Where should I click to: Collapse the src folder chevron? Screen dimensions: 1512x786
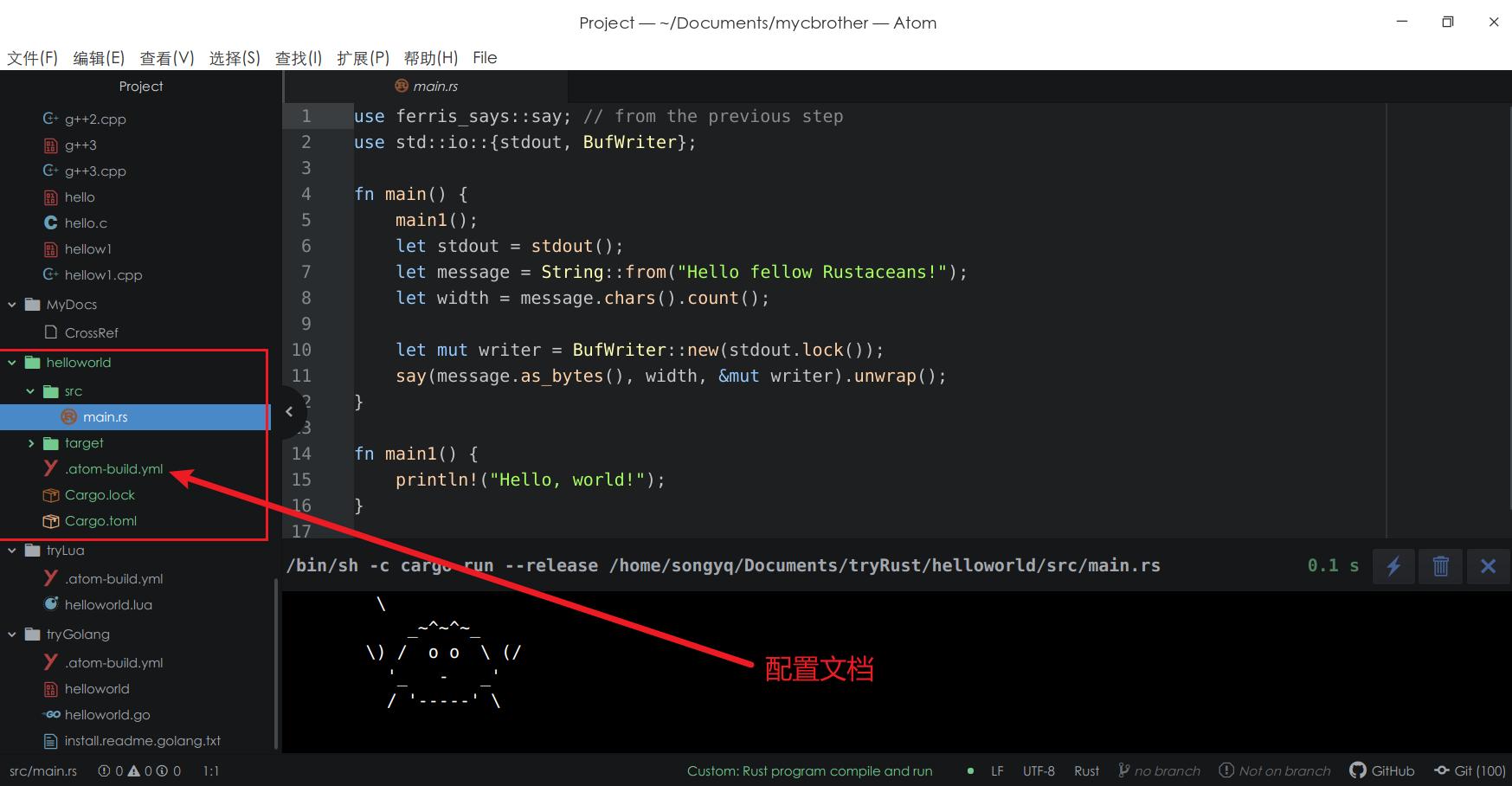coord(30,390)
